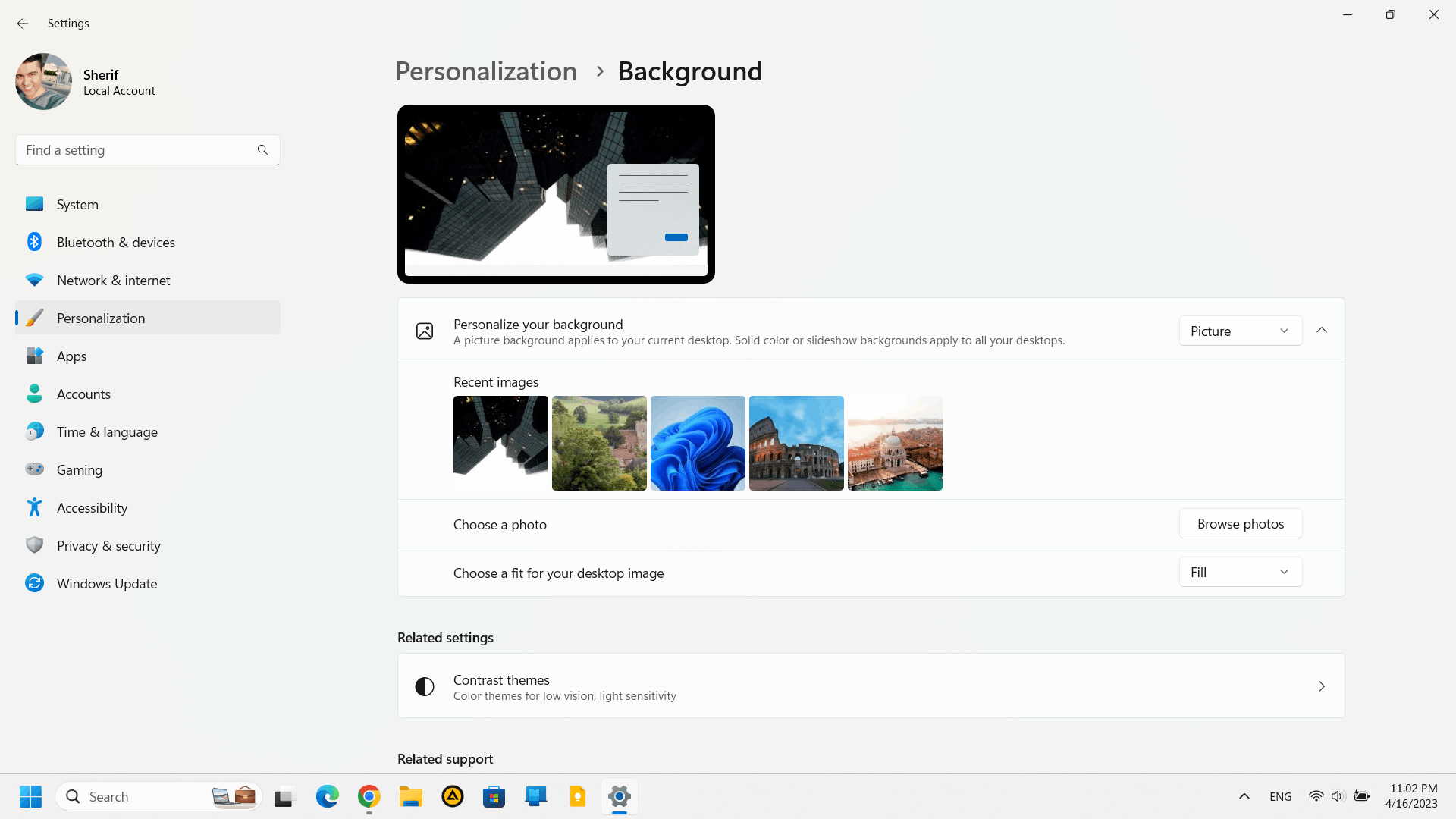Open Time & language settings
Image resolution: width=1456 pixels, height=819 pixels.
coord(107,431)
